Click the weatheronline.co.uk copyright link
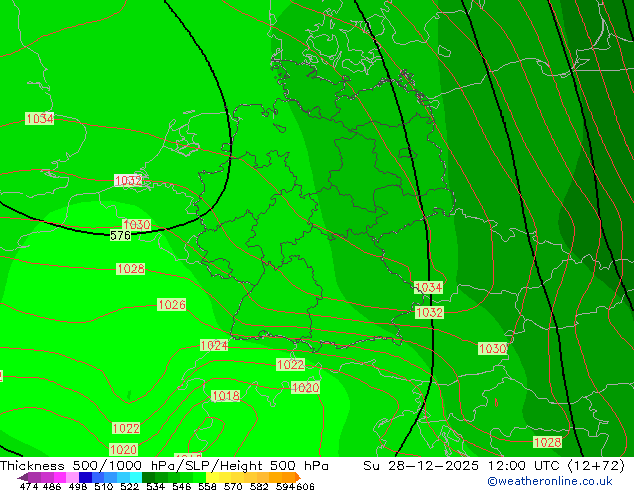 coord(550,481)
